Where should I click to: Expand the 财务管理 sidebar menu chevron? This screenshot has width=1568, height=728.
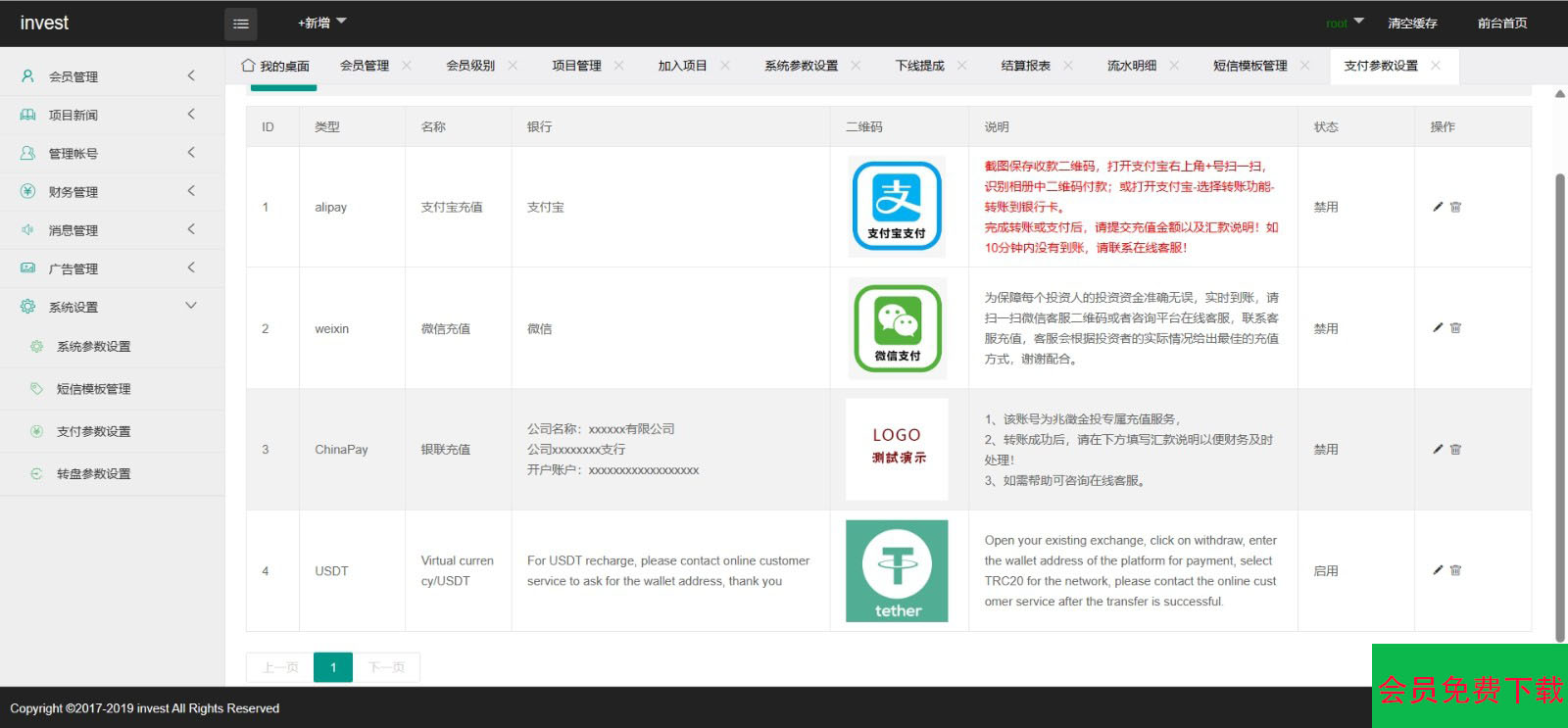tap(191, 190)
